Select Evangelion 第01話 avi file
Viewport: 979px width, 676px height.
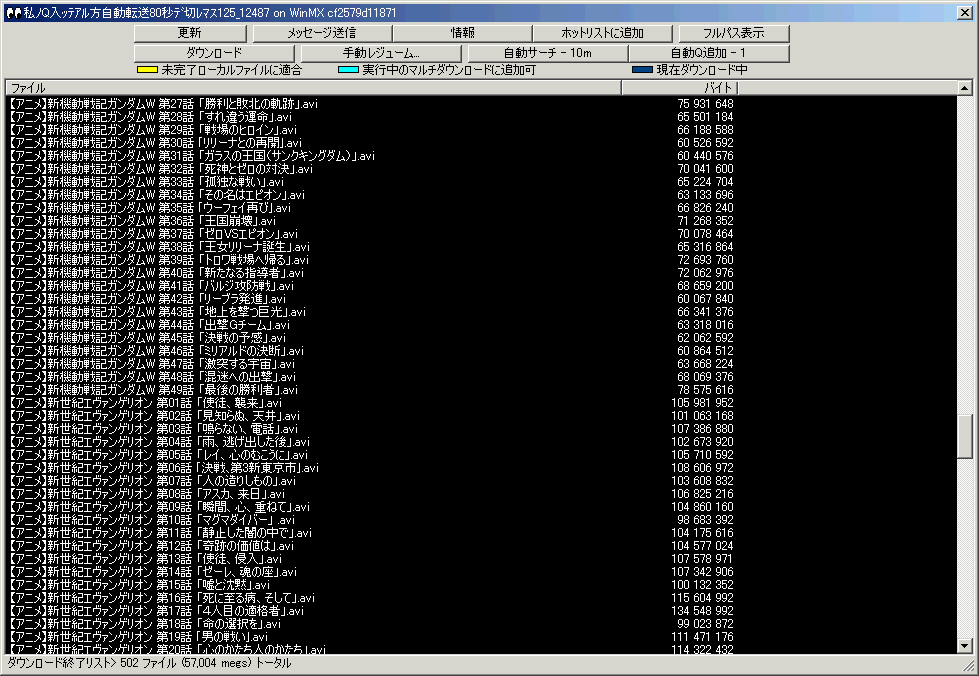coord(145,403)
